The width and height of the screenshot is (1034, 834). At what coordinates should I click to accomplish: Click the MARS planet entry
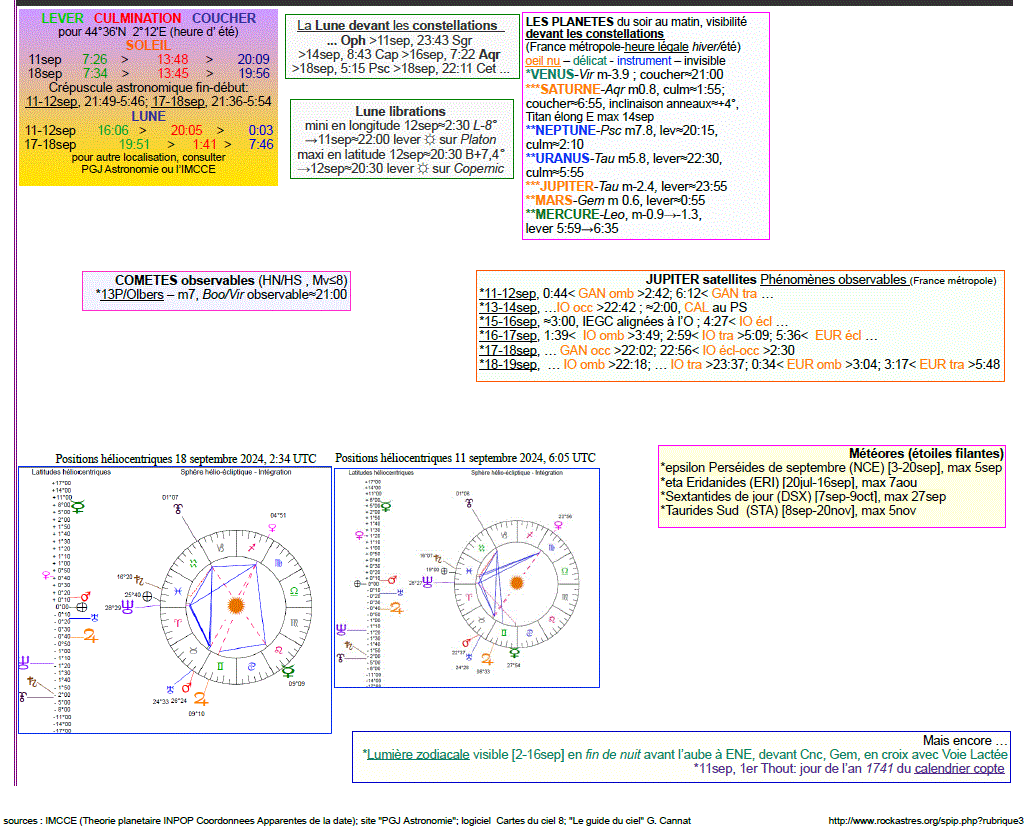pyautogui.click(x=615, y=200)
